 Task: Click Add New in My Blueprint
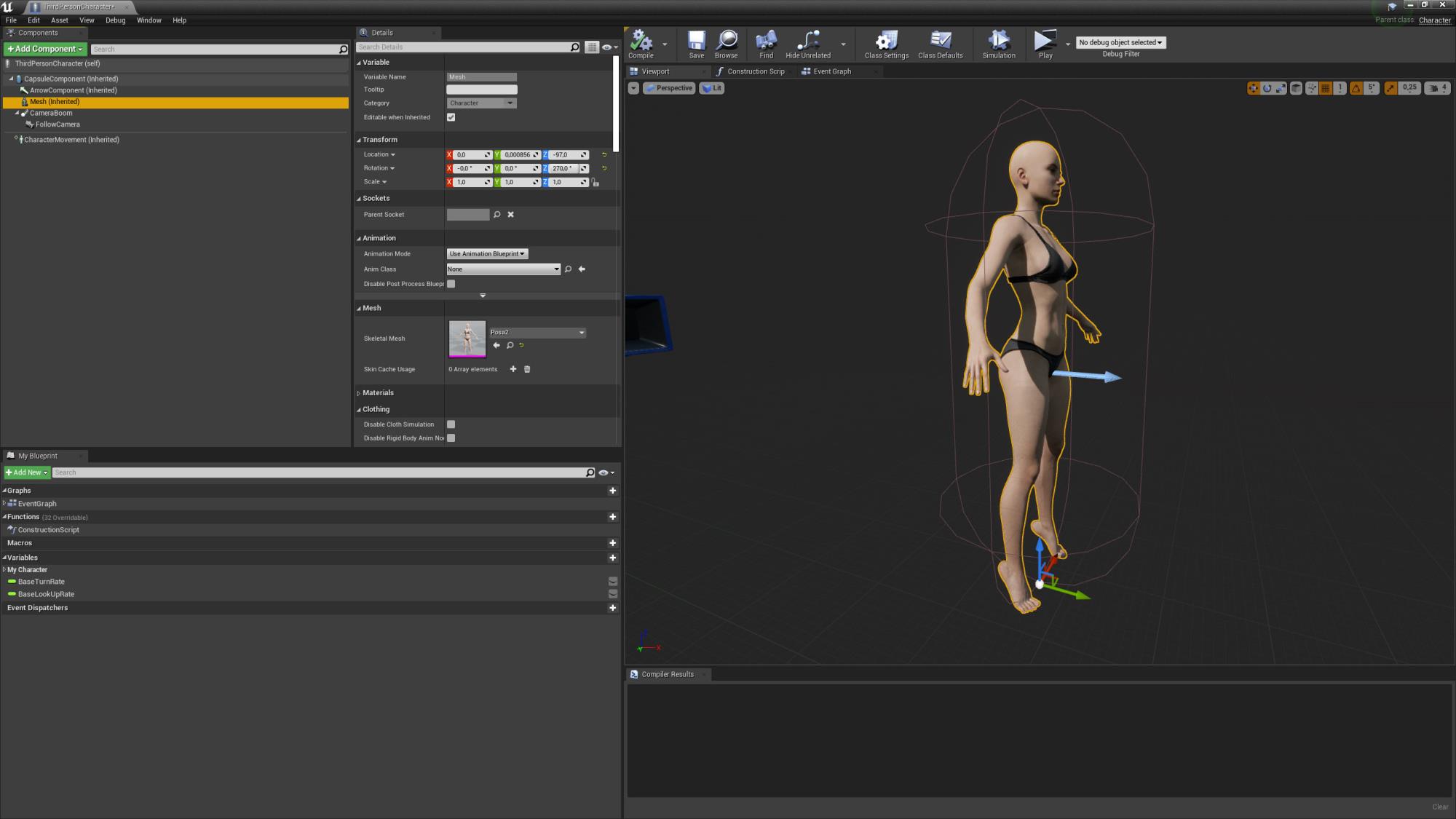27,472
